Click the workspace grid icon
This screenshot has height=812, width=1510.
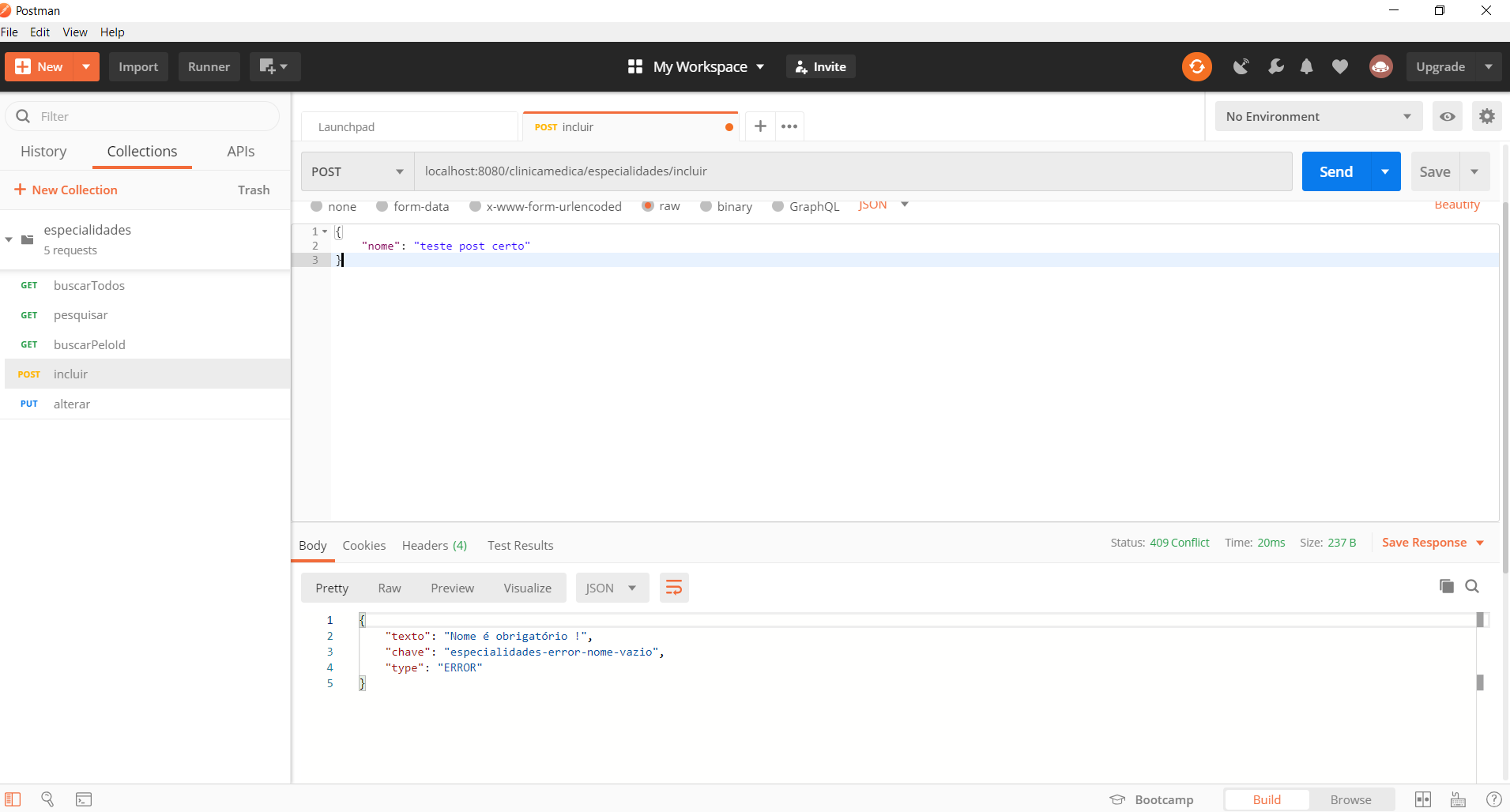[x=635, y=66]
